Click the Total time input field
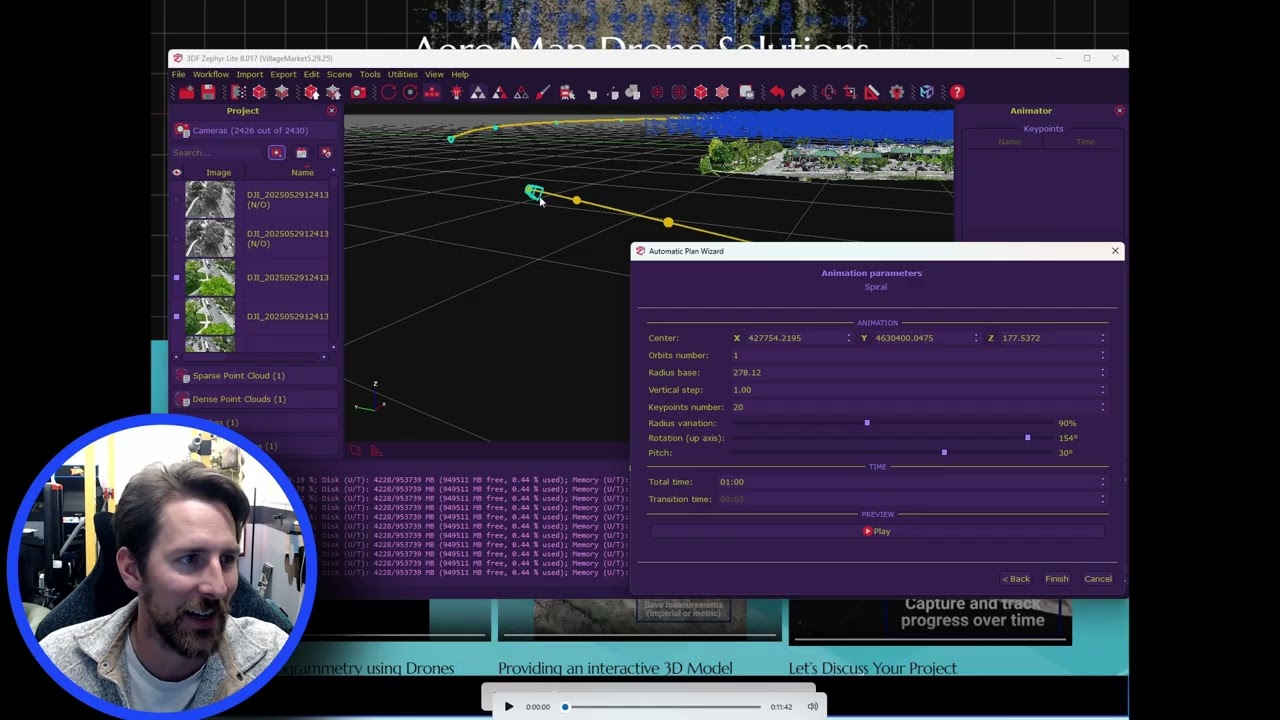This screenshot has height=720, width=1280. (908, 482)
